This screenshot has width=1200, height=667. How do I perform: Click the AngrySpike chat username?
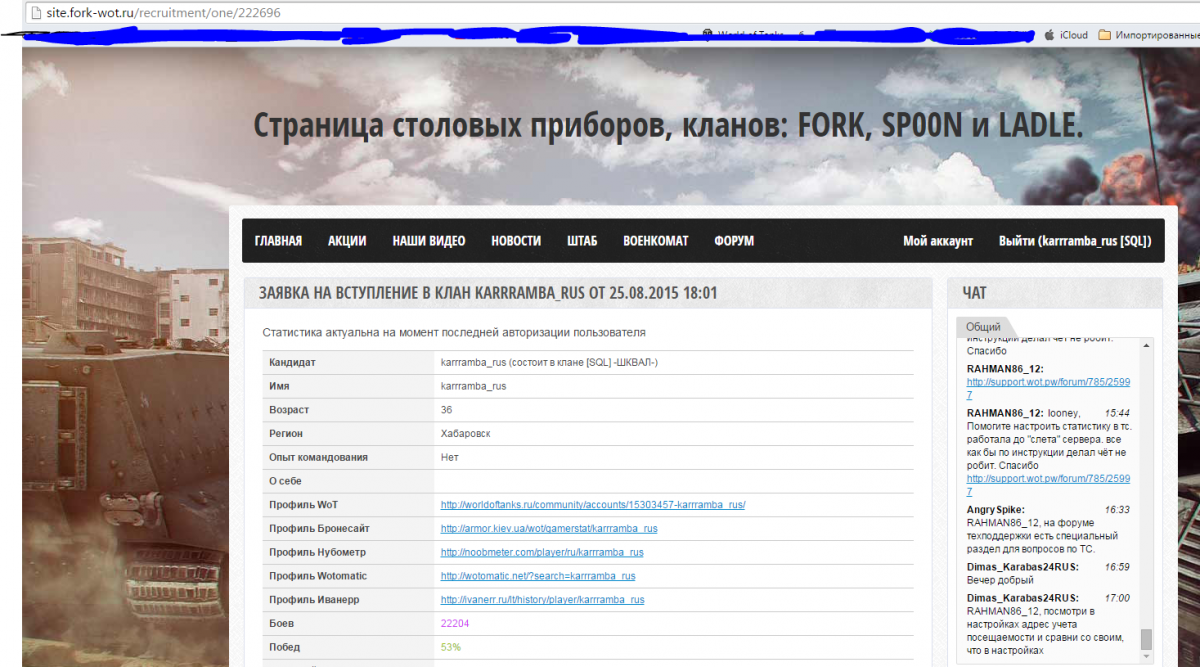click(x=996, y=510)
